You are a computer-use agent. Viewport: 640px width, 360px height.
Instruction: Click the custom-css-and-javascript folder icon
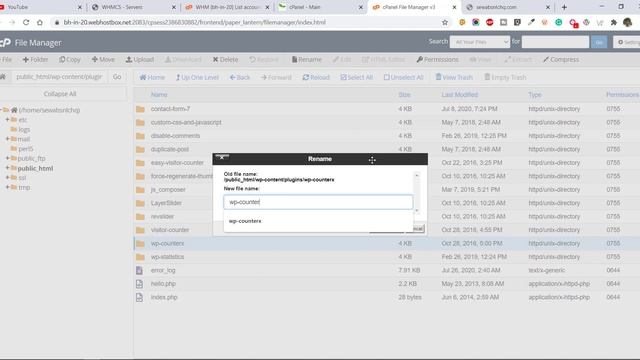[x=140, y=122]
